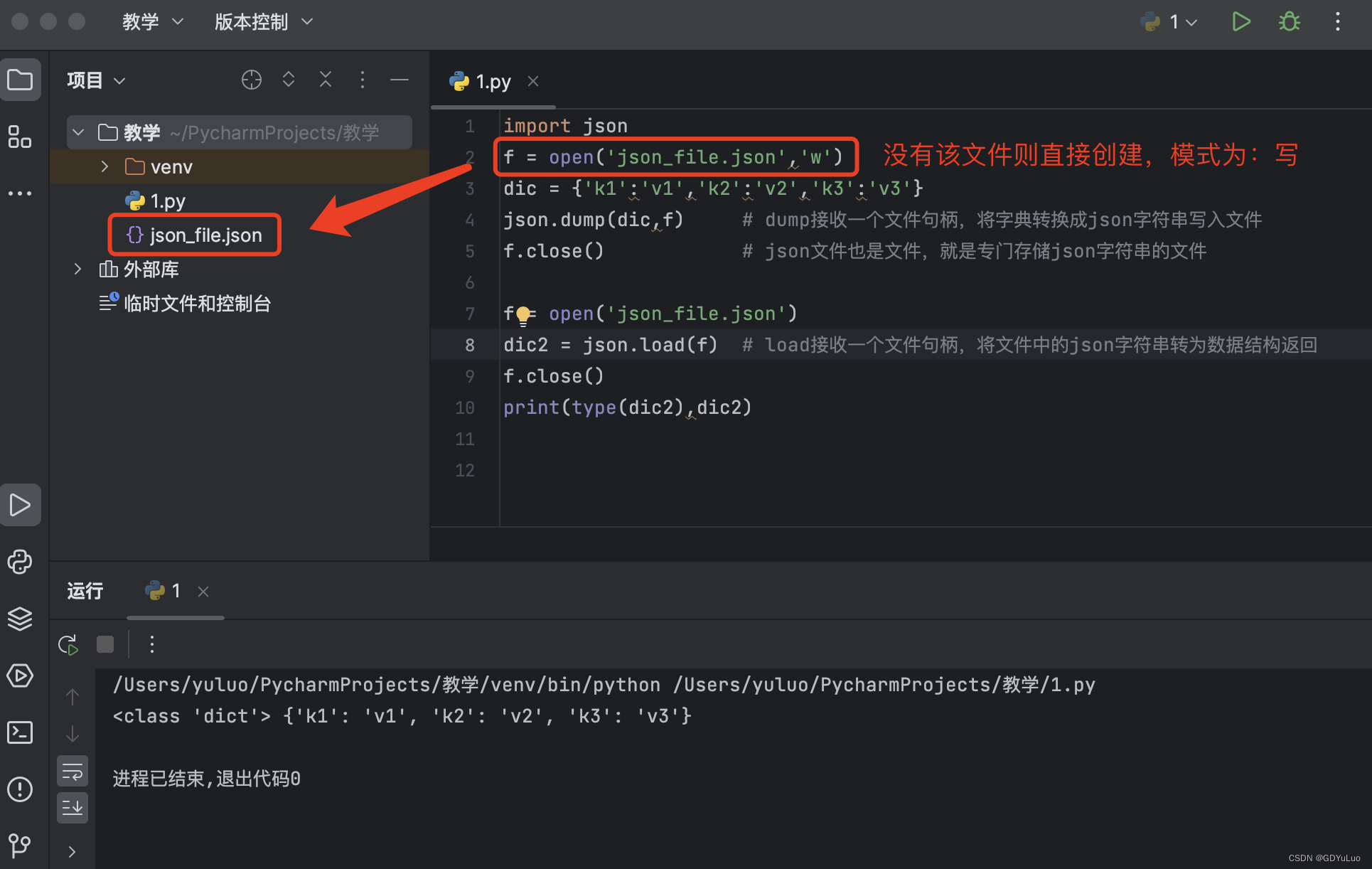
Task: Open the Problems tool window
Action: coord(20,789)
